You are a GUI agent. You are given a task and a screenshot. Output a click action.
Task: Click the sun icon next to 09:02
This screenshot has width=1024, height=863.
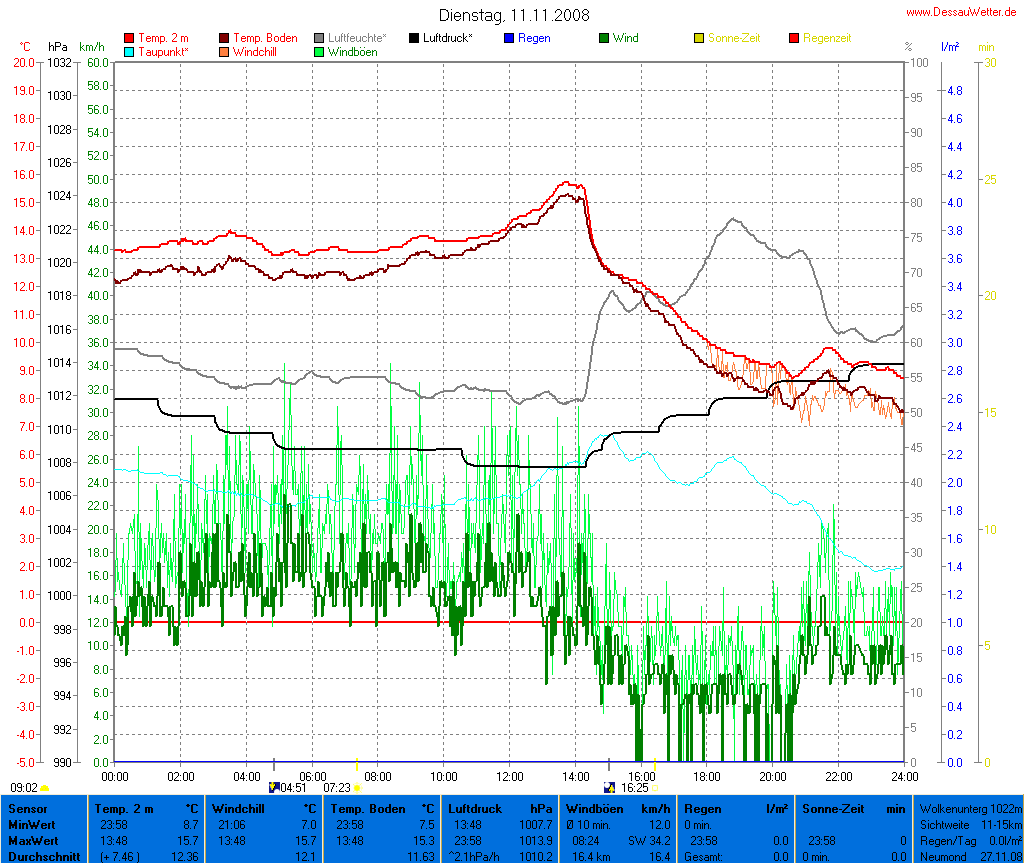[x=45, y=788]
